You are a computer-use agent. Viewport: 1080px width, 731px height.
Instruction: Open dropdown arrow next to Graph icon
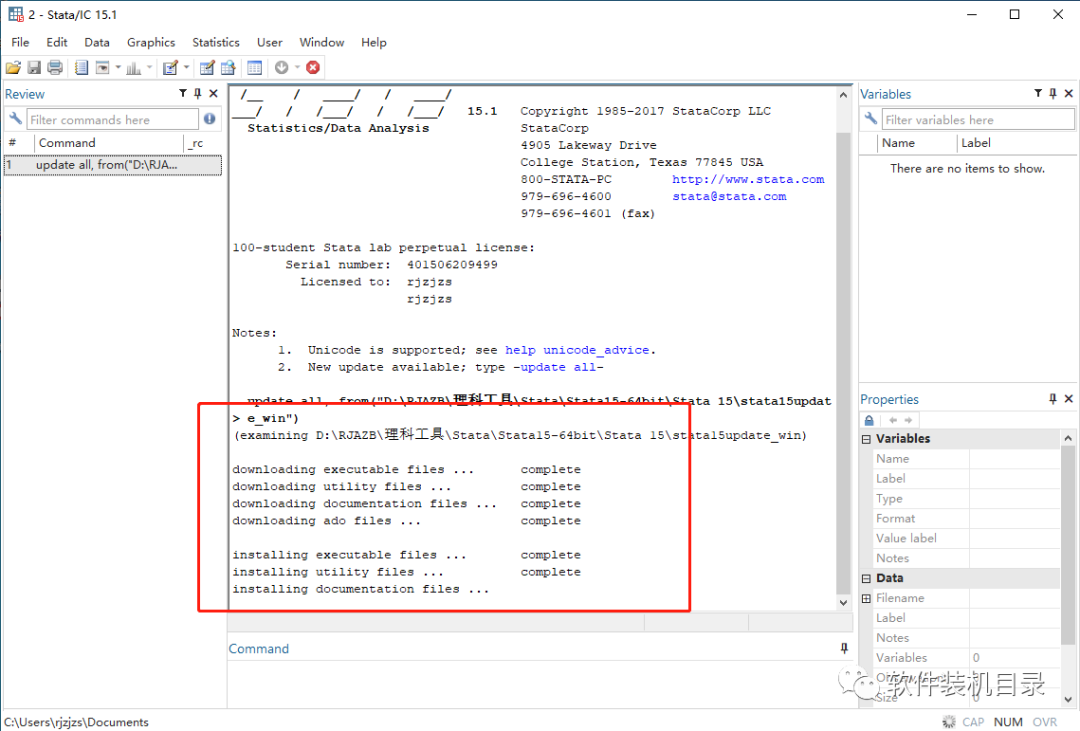(149, 68)
